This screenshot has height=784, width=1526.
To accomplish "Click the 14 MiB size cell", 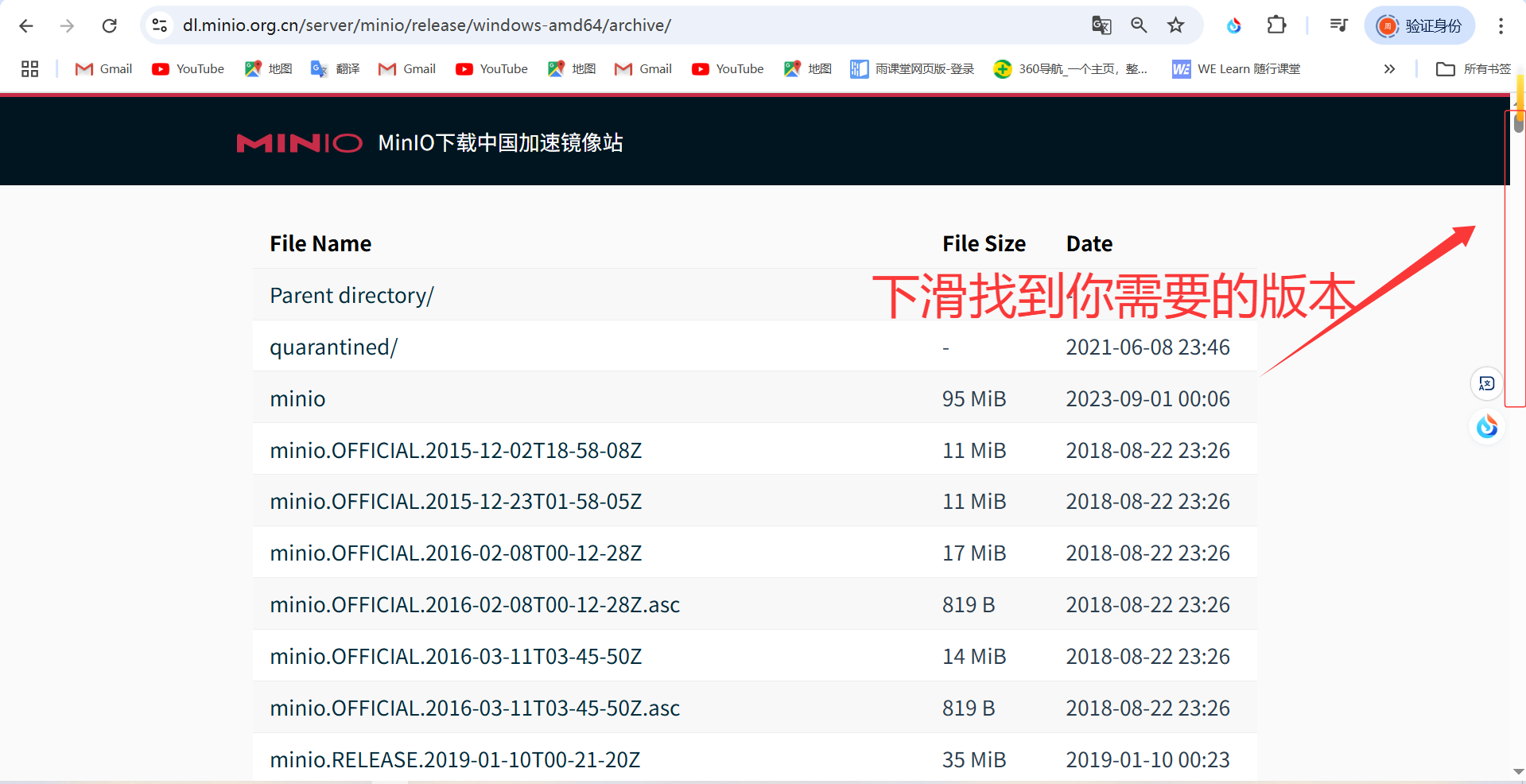I will 974,657.
